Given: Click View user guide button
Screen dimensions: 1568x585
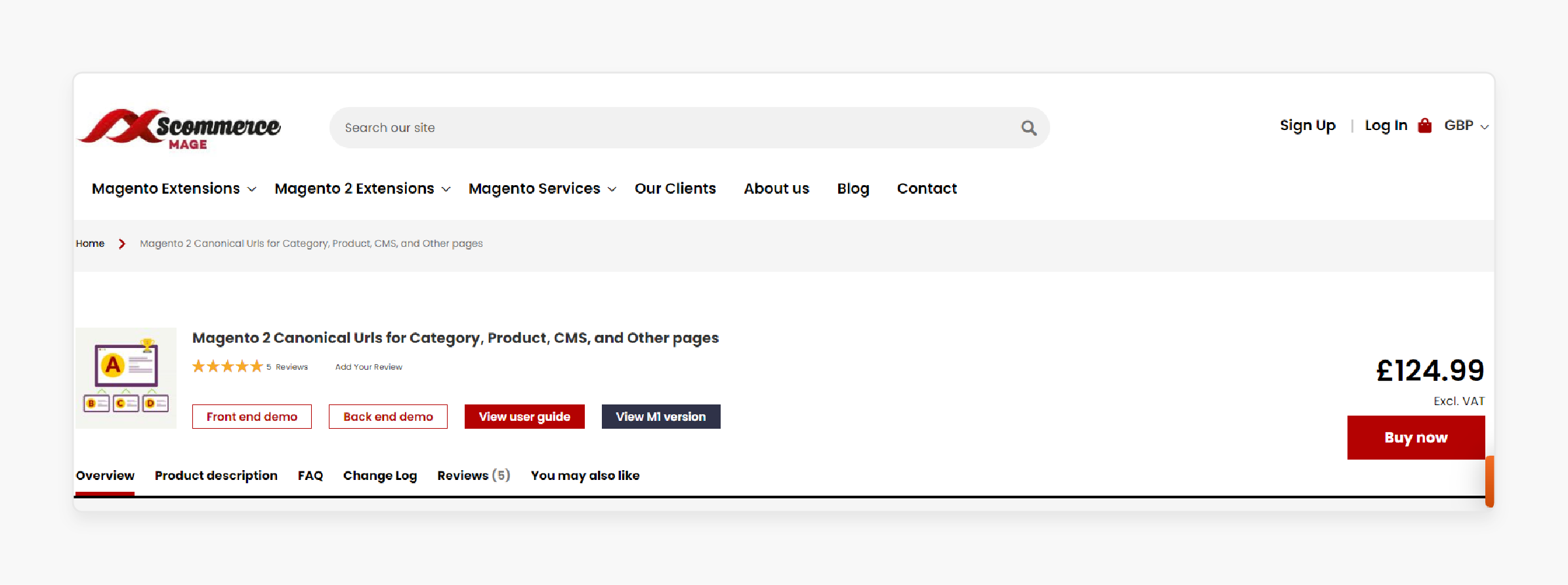Looking at the screenshot, I should [524, 417].
